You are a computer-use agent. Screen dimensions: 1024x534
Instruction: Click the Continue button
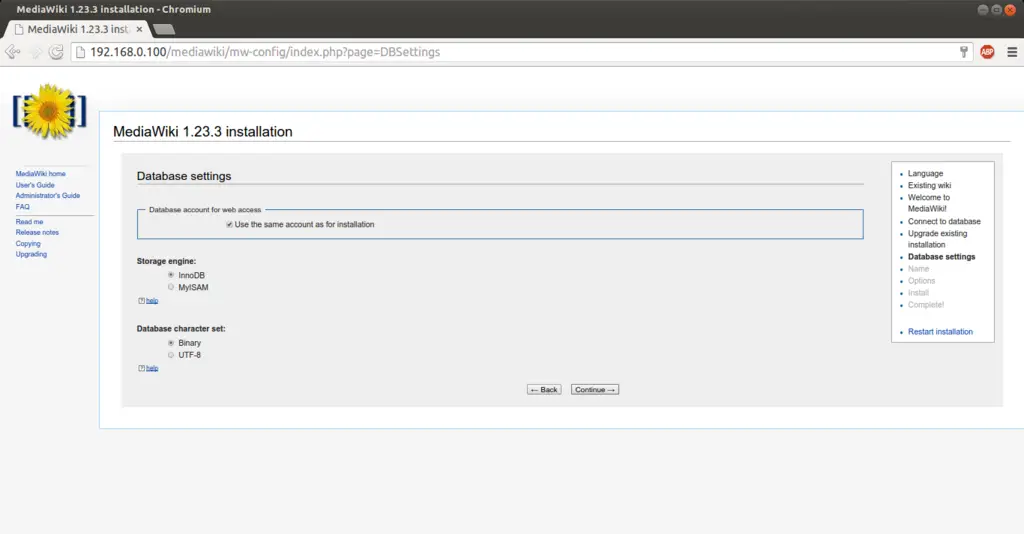(x=594, y=390)
